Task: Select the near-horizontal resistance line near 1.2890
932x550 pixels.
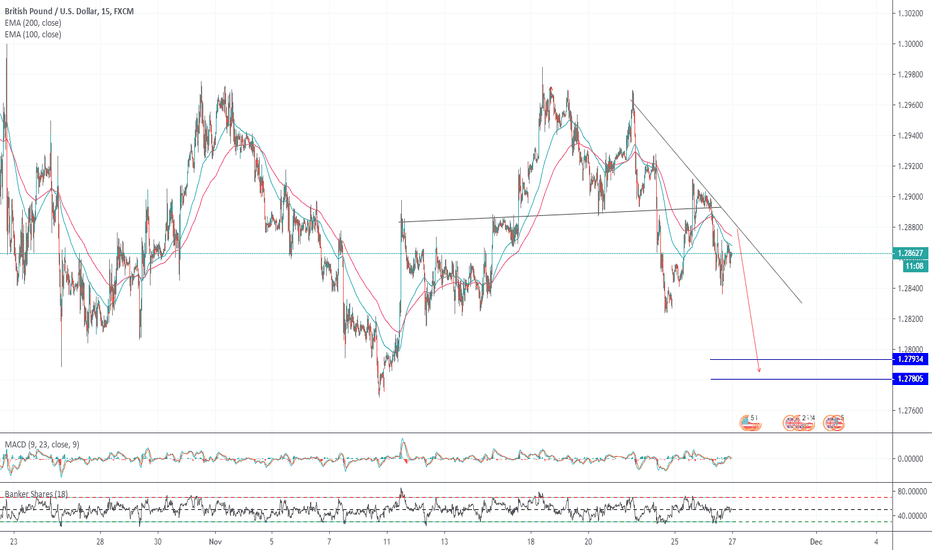Action: point(550,215)
